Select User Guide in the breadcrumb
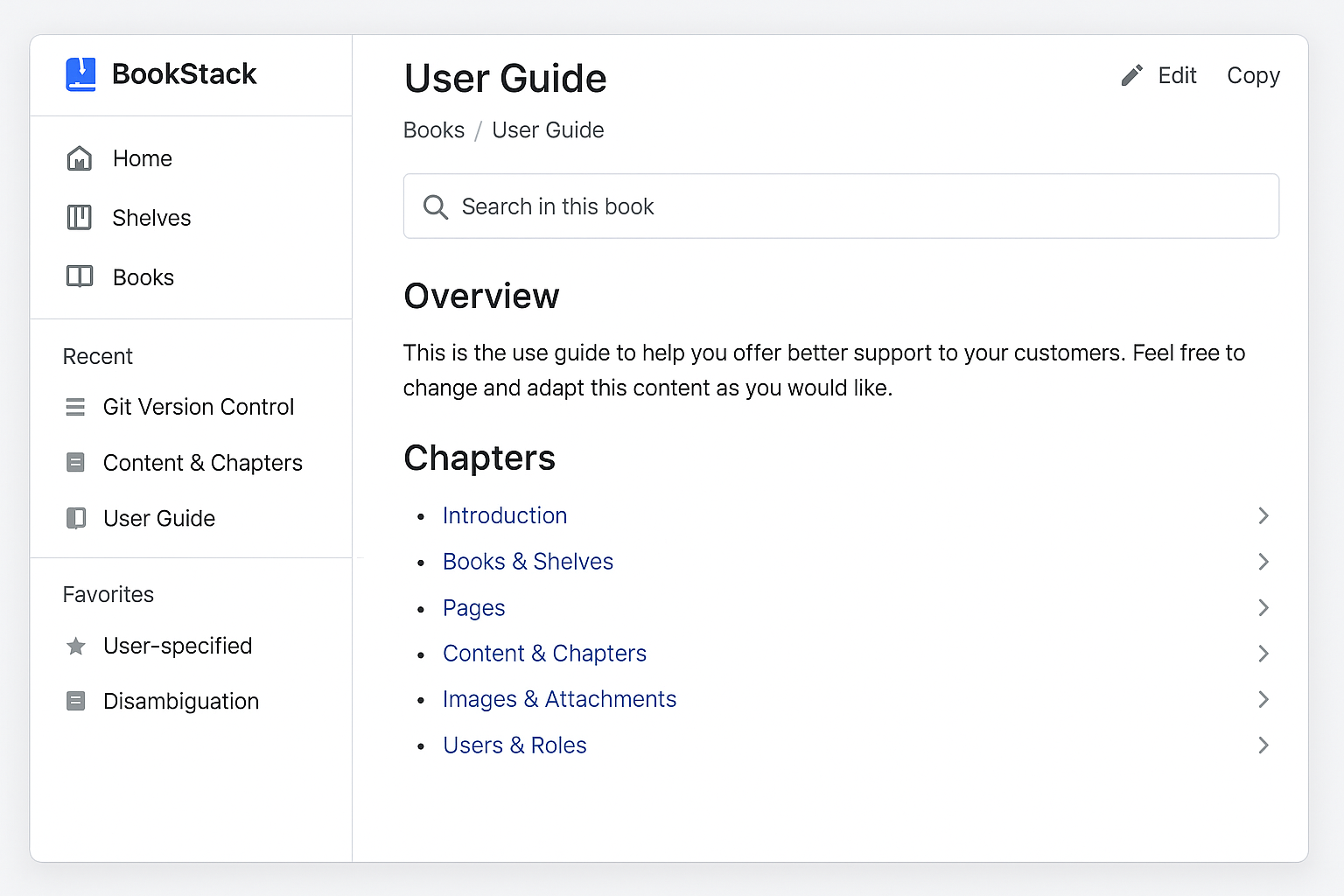1344x896 pixels. tap(548, 129)
